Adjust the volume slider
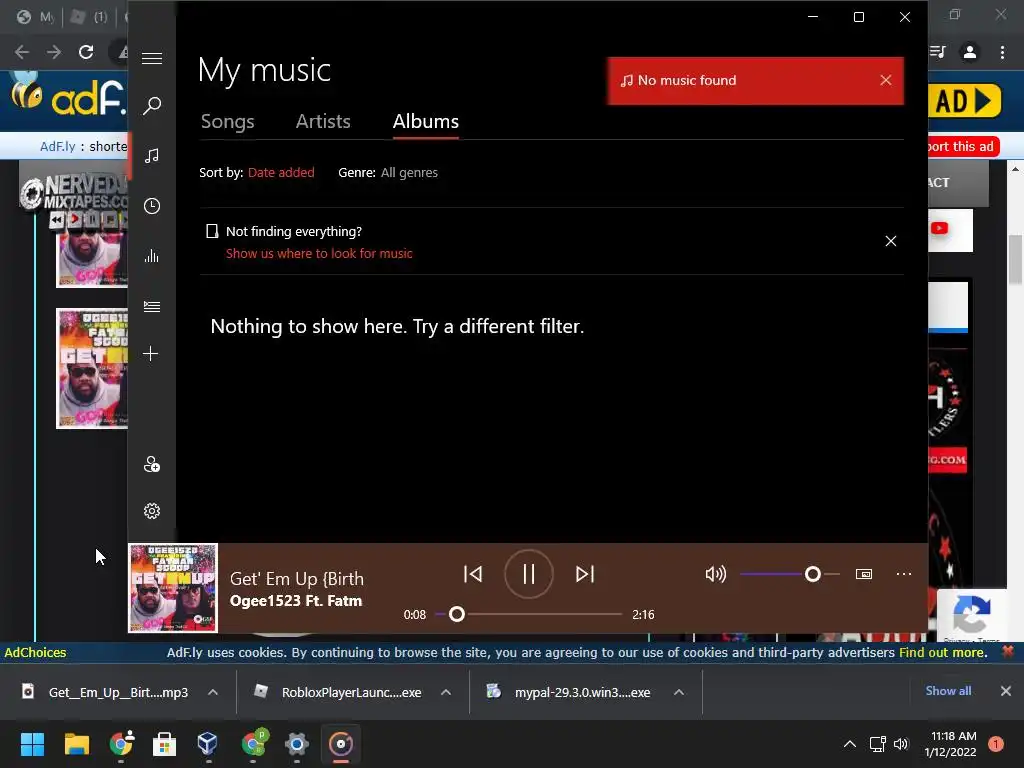Image resolution: width=1024 pixels, height=768 pixels. pyautogui.click(x=790, y=574)
